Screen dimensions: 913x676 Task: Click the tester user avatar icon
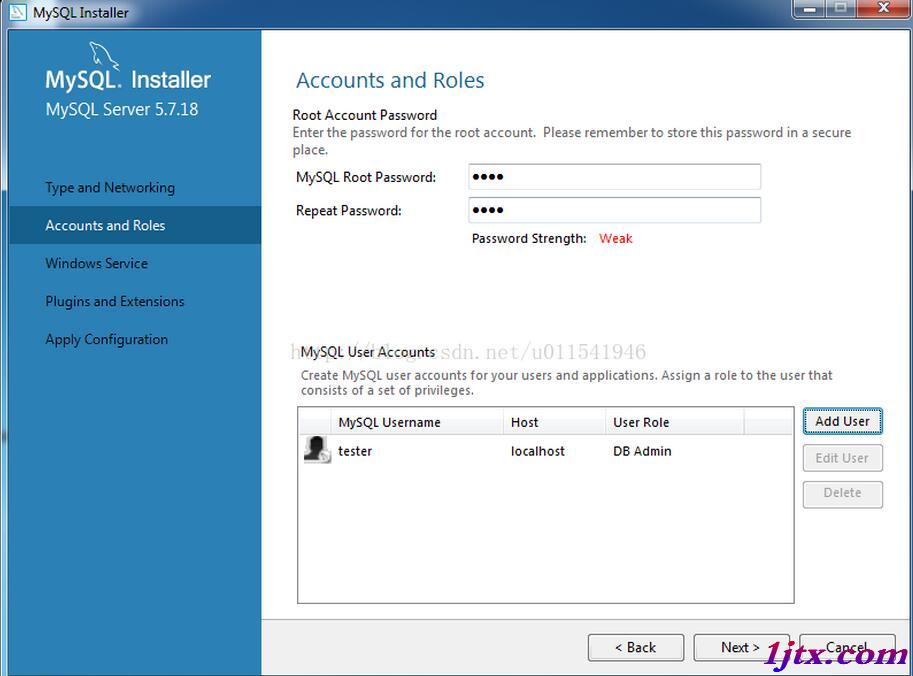317,450
